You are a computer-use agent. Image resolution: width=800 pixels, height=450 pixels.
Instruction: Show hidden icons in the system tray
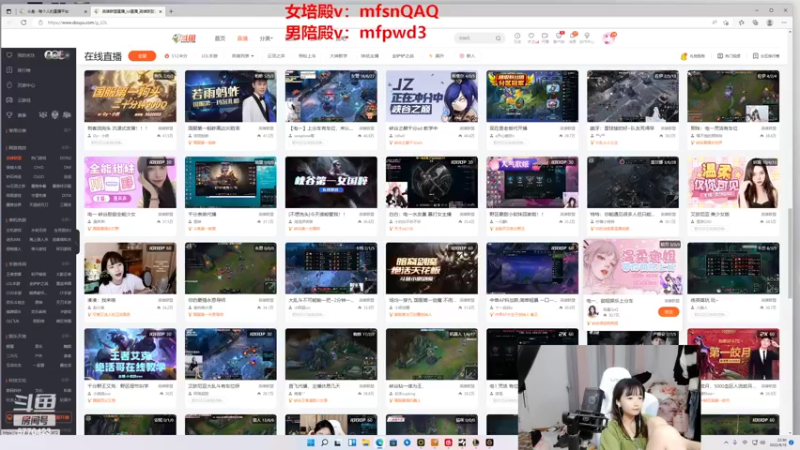[x=726, y=442]
